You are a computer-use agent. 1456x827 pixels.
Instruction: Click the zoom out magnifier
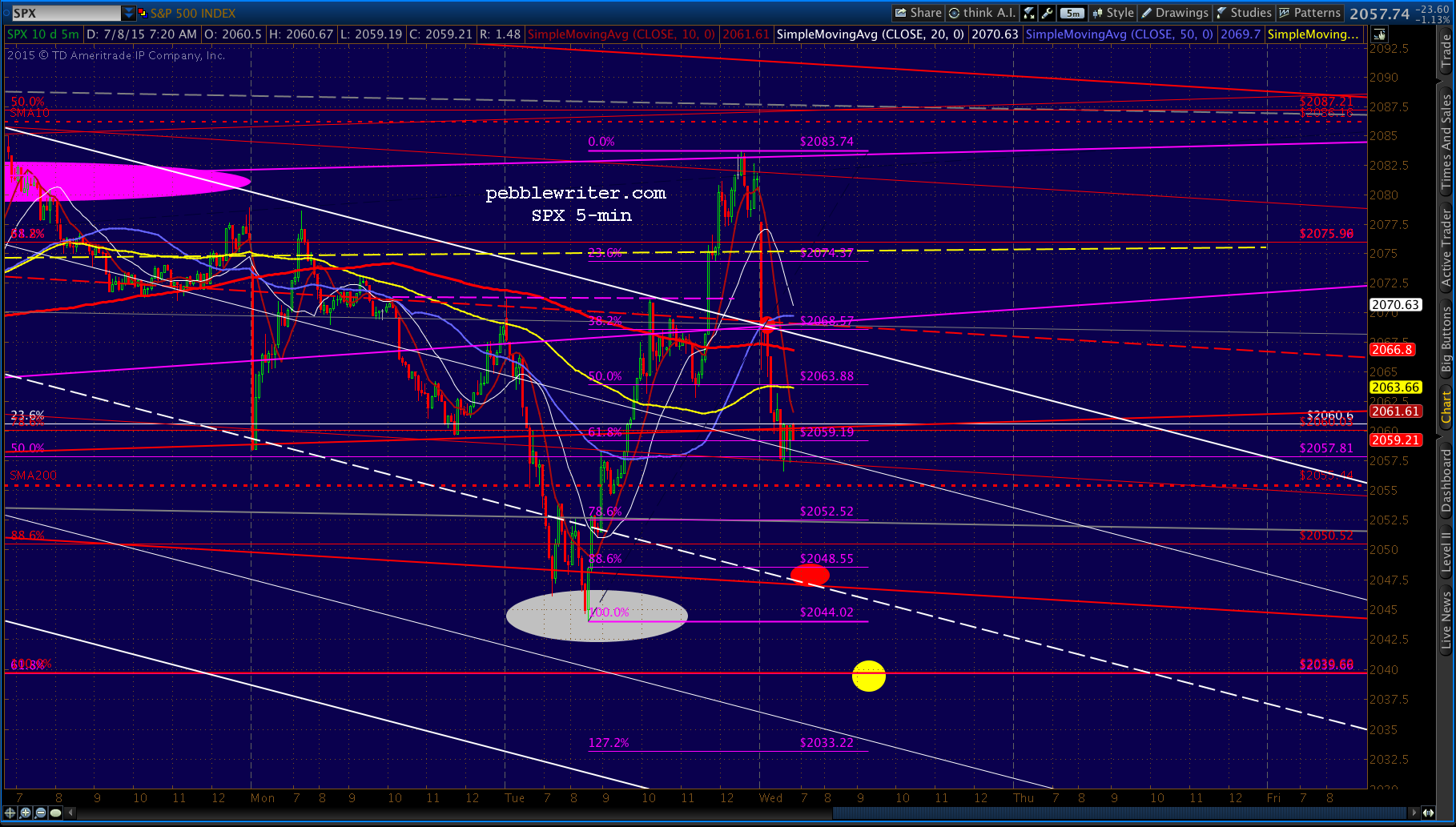(41, 813)
